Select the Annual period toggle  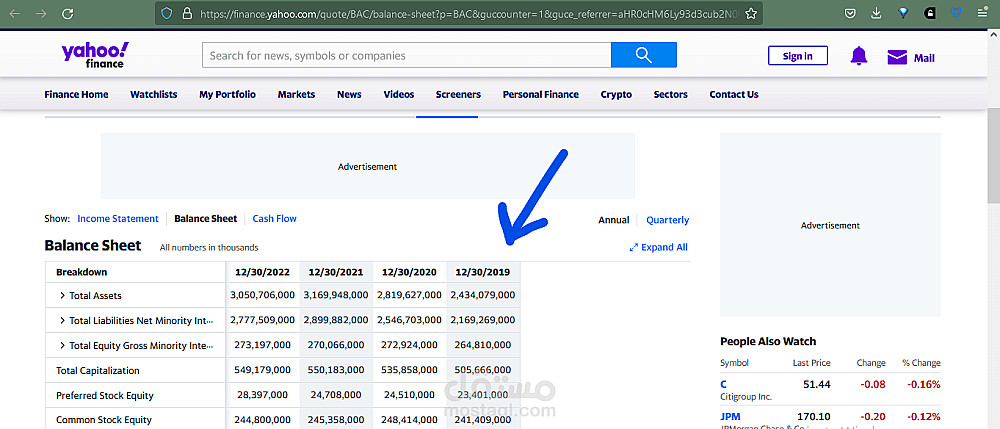coord(614,220)
